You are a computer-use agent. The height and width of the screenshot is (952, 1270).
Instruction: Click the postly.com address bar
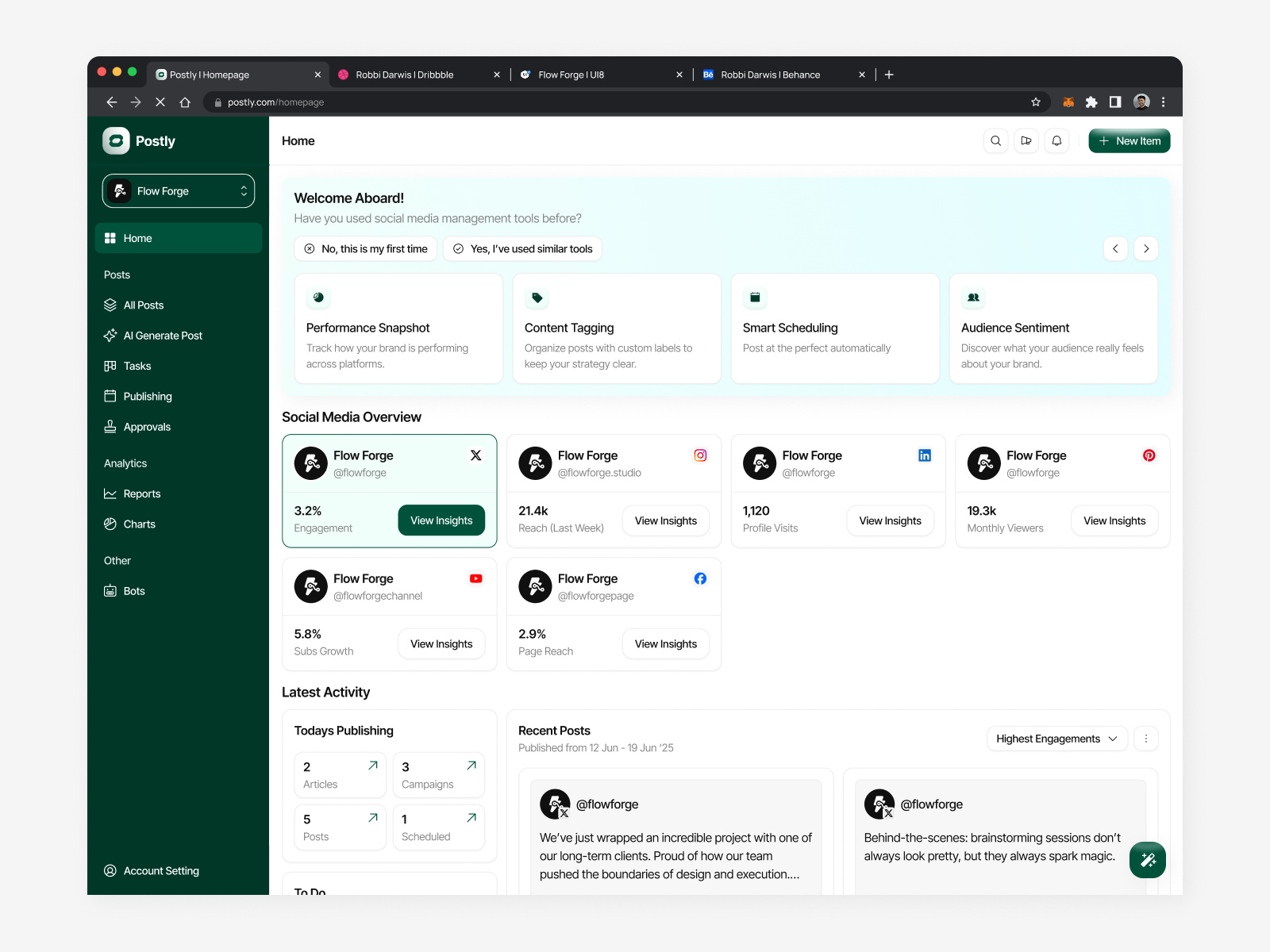(x=275, y=102)
